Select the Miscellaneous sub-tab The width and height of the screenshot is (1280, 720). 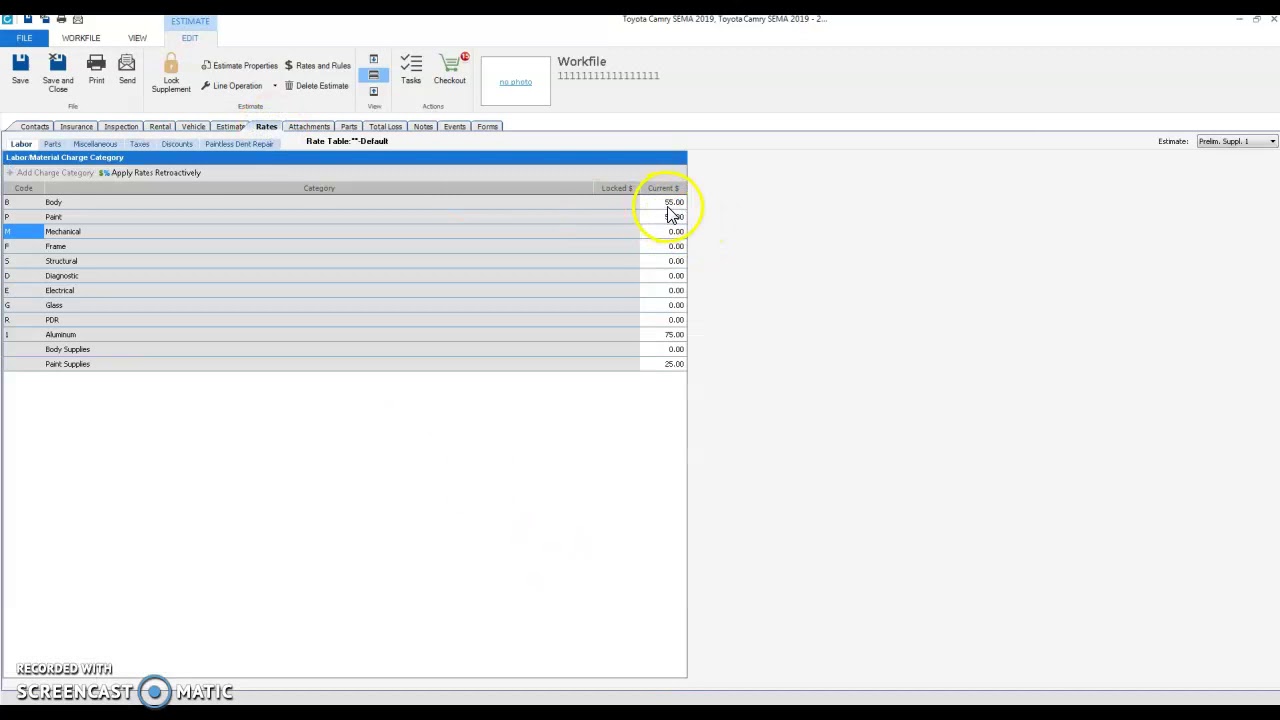coord(95,144)
